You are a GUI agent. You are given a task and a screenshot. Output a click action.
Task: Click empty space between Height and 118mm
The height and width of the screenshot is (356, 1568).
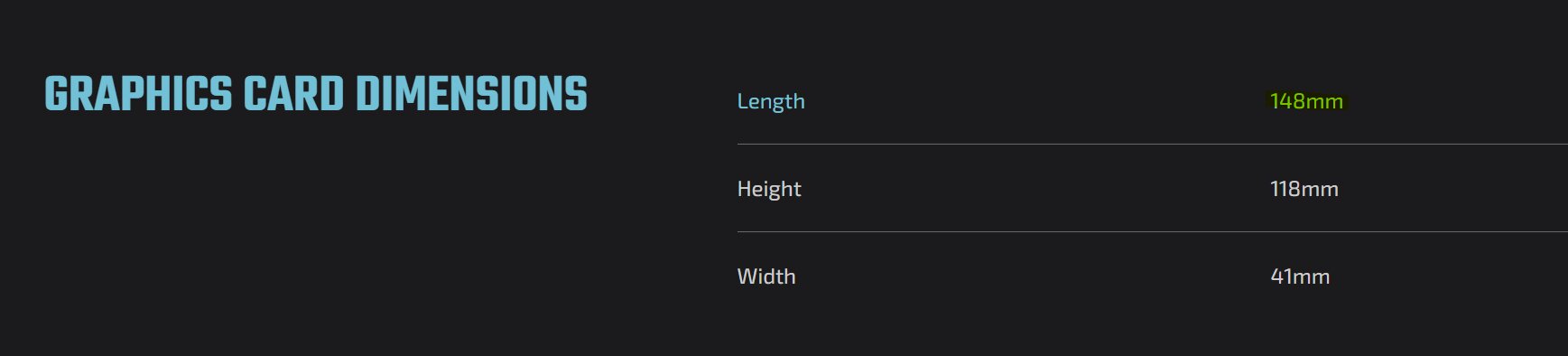(1036, 189)
